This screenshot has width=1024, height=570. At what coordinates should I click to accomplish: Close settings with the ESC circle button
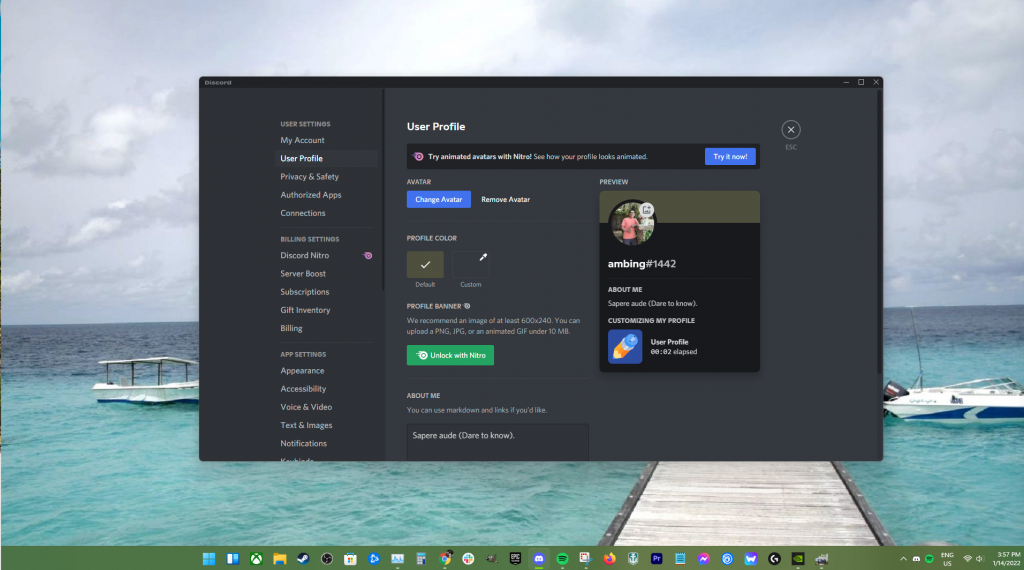pos(791,129)
